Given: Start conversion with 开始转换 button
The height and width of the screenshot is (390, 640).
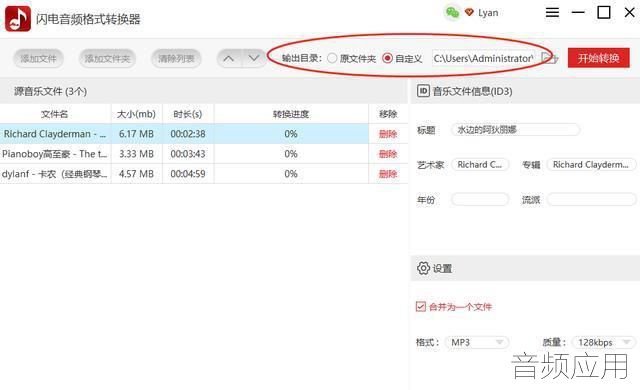Looking at the screenshot, I should [x=598, y=58].
